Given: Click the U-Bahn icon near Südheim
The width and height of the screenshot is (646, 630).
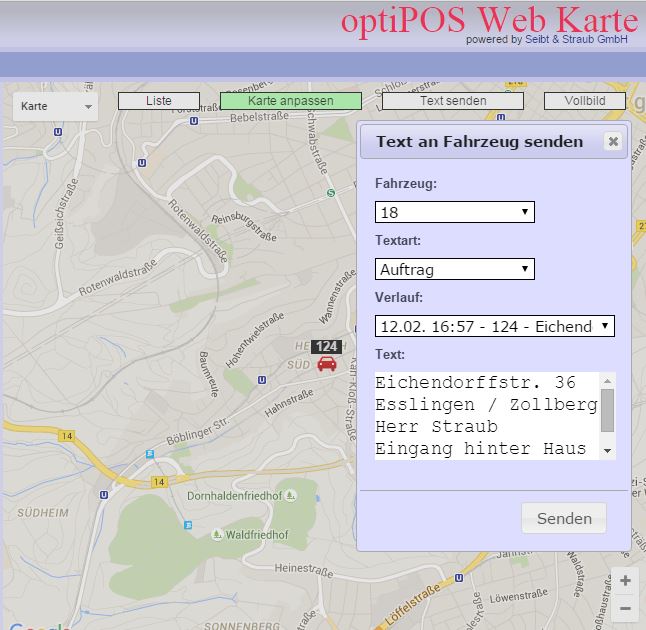Looking at the screenshot, I should (104, 495).
